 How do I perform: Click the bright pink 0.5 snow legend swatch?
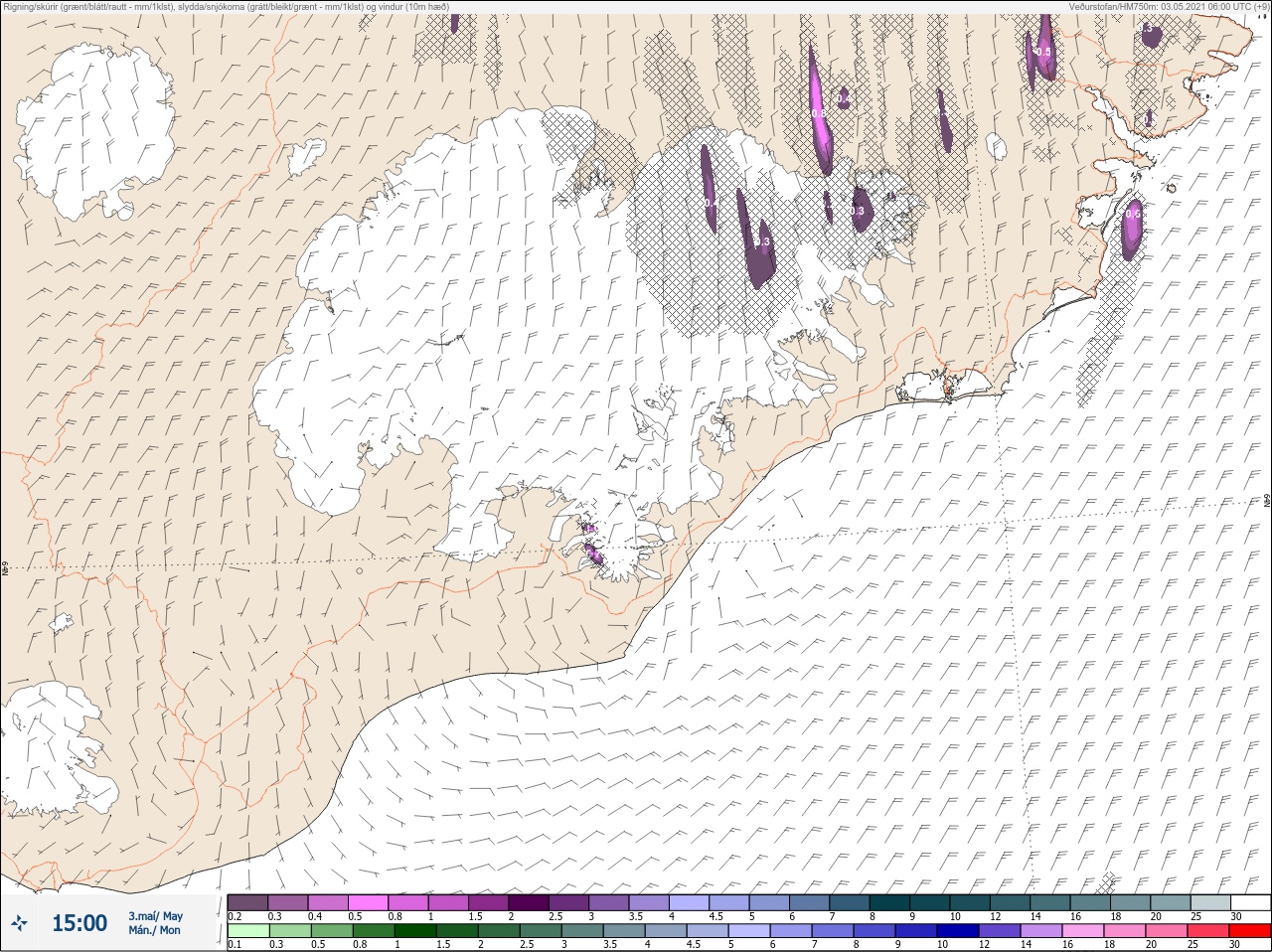pyautogui.click(x=369, y=902)
